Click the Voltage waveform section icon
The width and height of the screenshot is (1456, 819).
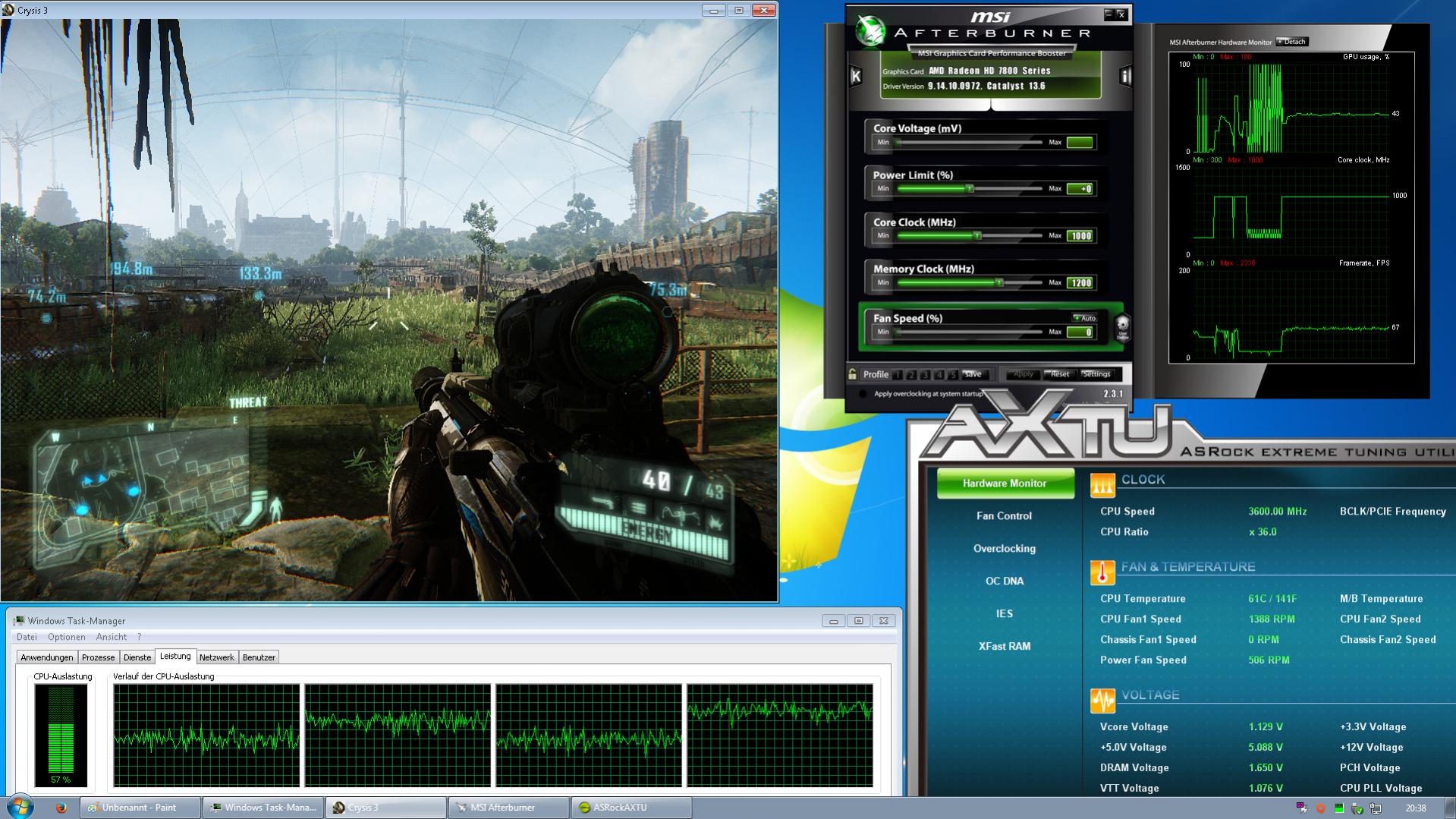1102,701
